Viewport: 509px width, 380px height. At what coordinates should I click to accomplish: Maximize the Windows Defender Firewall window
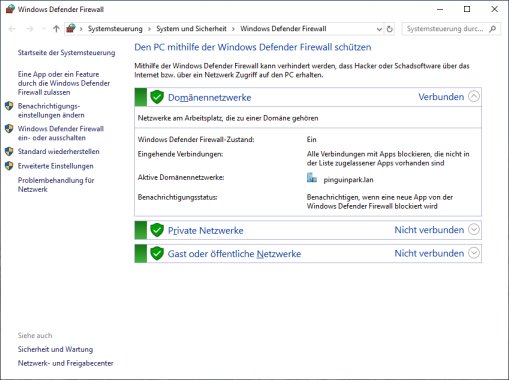[467, 9]
